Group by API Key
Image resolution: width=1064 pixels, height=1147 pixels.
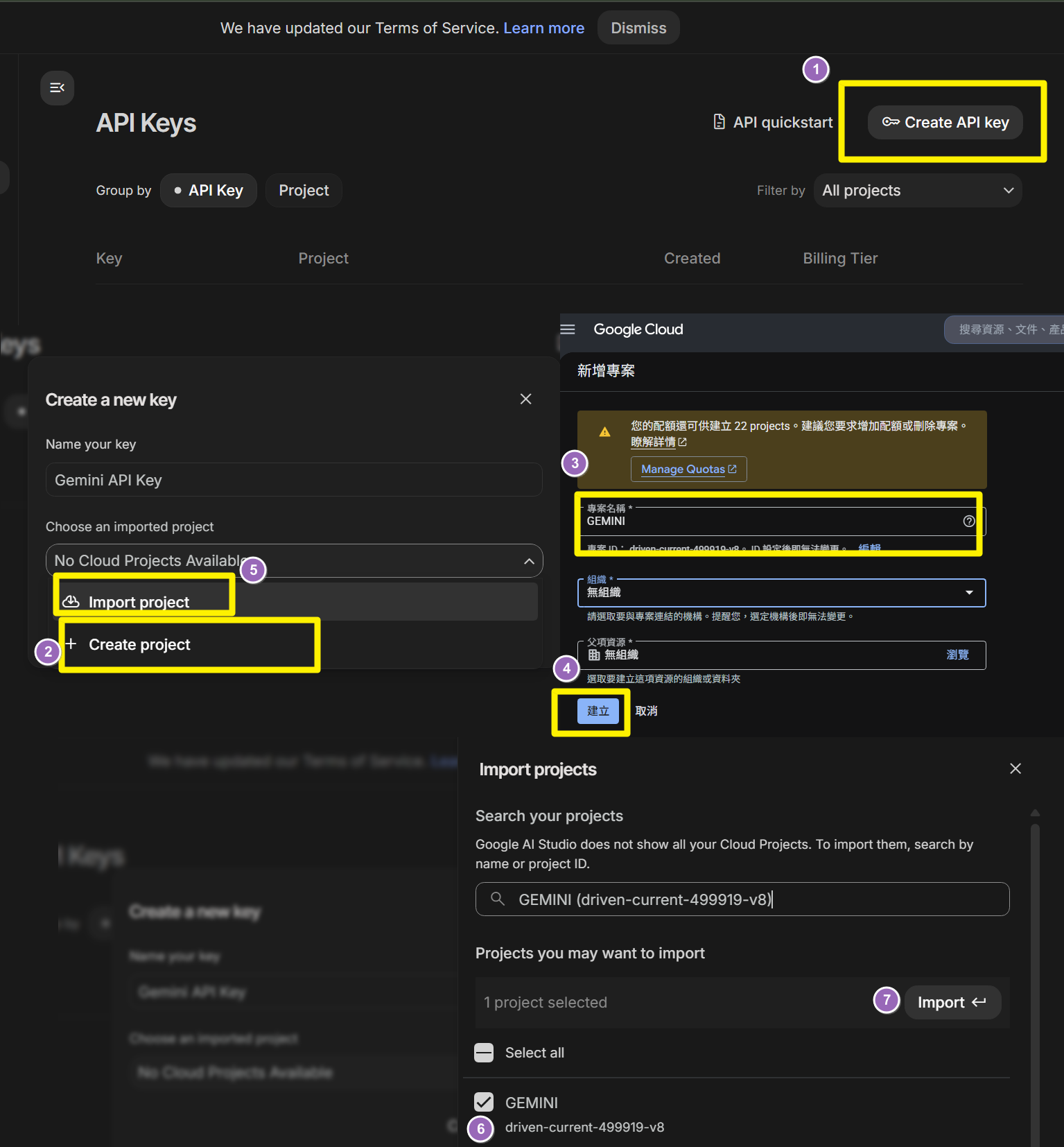point(209,191)
